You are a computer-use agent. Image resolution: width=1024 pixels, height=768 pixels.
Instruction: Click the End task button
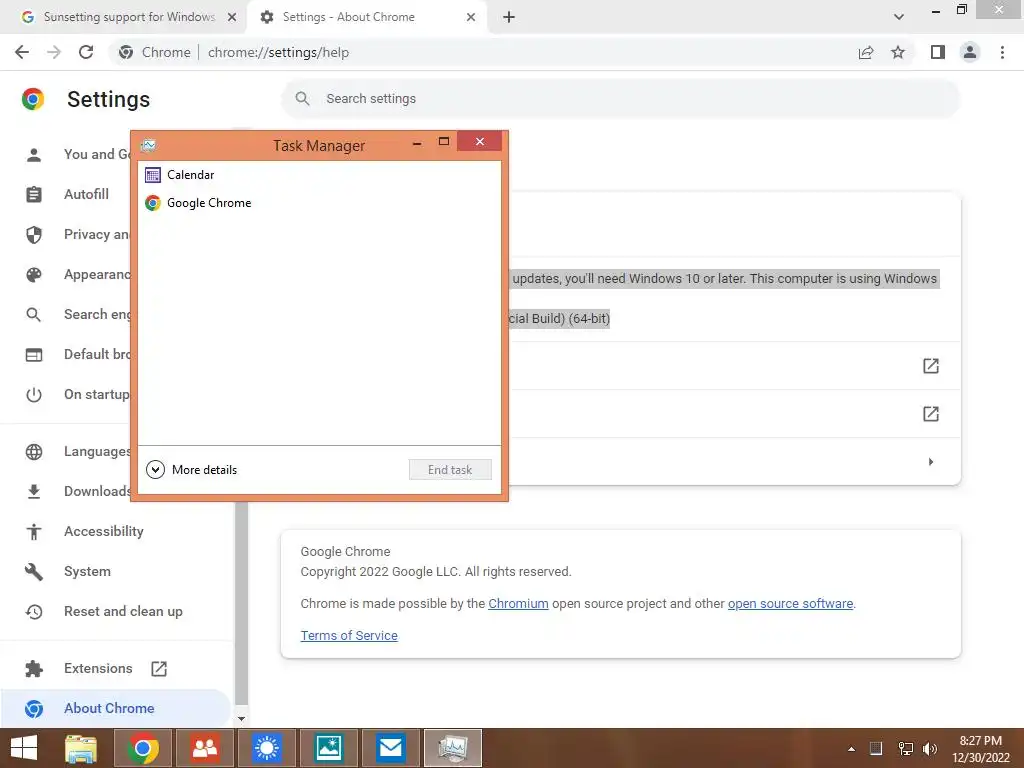point(450,470)
